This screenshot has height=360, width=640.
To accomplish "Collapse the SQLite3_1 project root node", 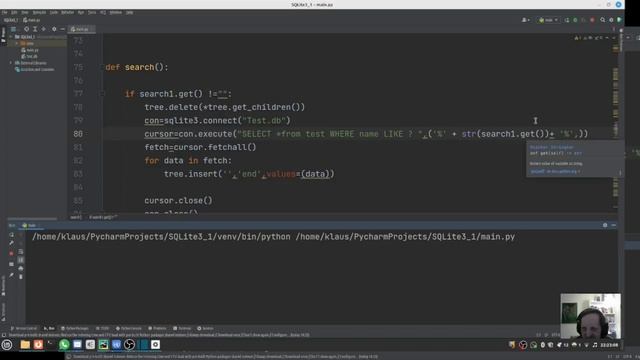I will point(11,37).
